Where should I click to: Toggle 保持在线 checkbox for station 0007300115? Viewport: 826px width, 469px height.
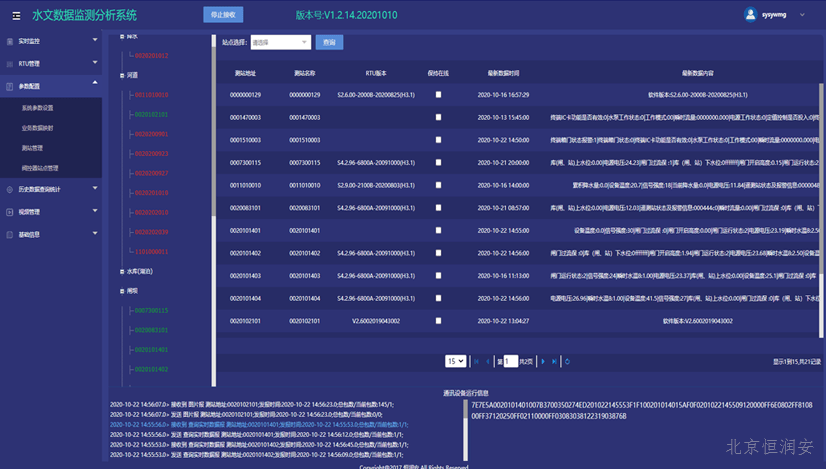click(438, 163)
